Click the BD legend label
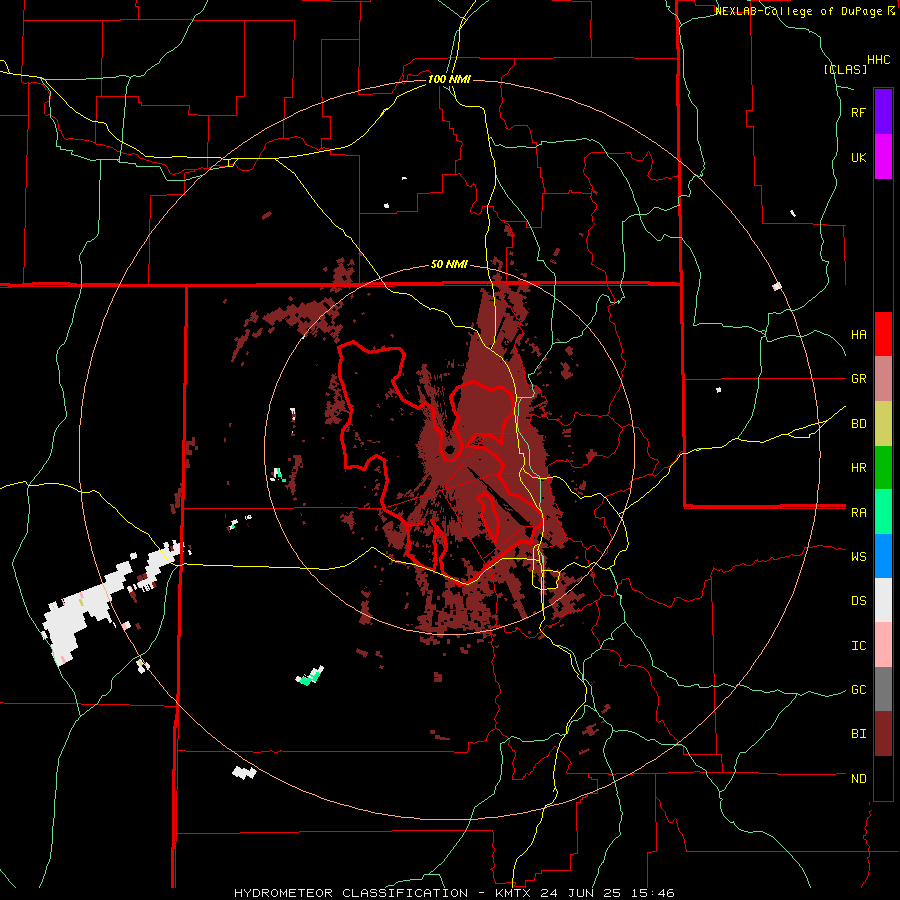900x900 pixels. coord(858,424)
